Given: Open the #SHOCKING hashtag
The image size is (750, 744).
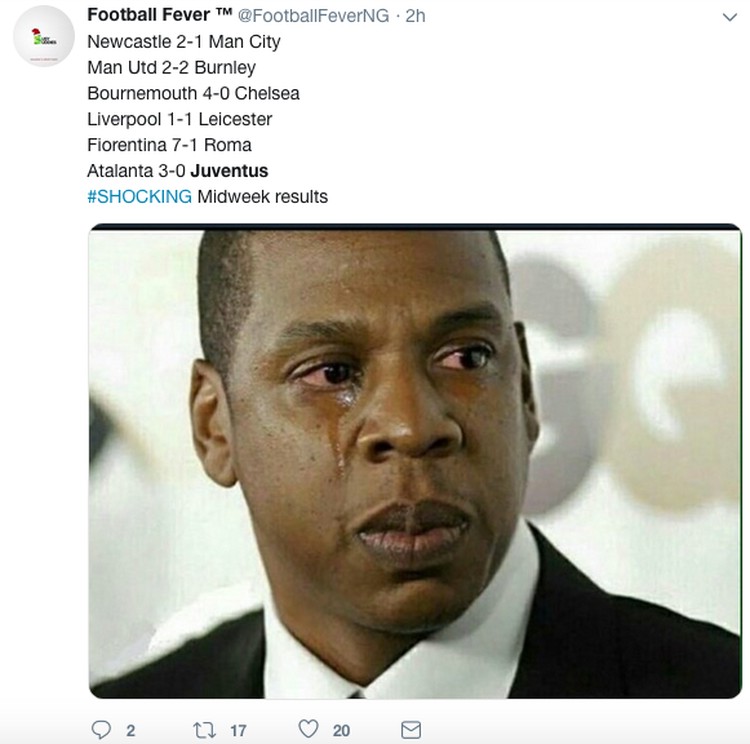Looking at the screenshot, I should tap(139, 197).
